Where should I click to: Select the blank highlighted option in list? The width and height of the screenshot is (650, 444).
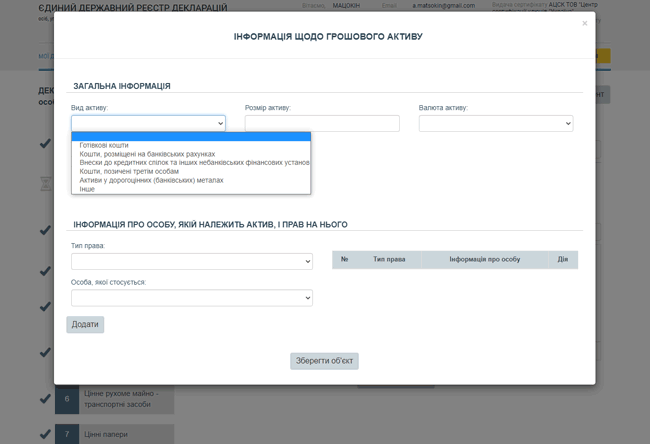coord(190,136)
